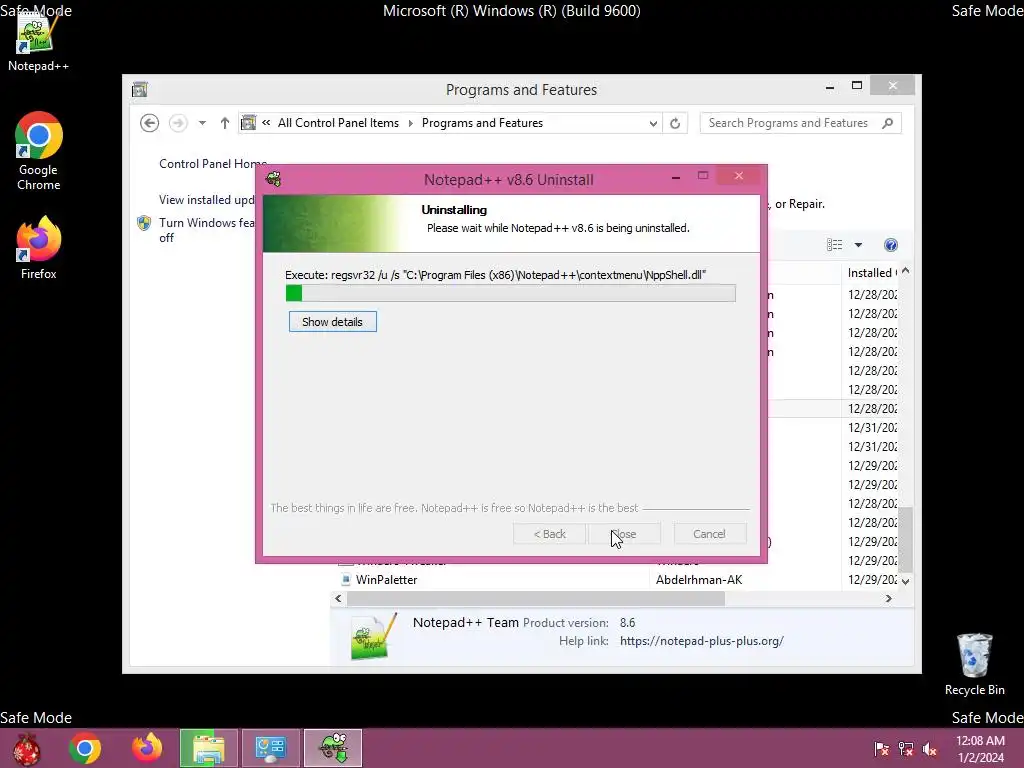Click the Show details button in uninstaller
The width and height of the screenshot is (1024, 768).
click(332, 322)
